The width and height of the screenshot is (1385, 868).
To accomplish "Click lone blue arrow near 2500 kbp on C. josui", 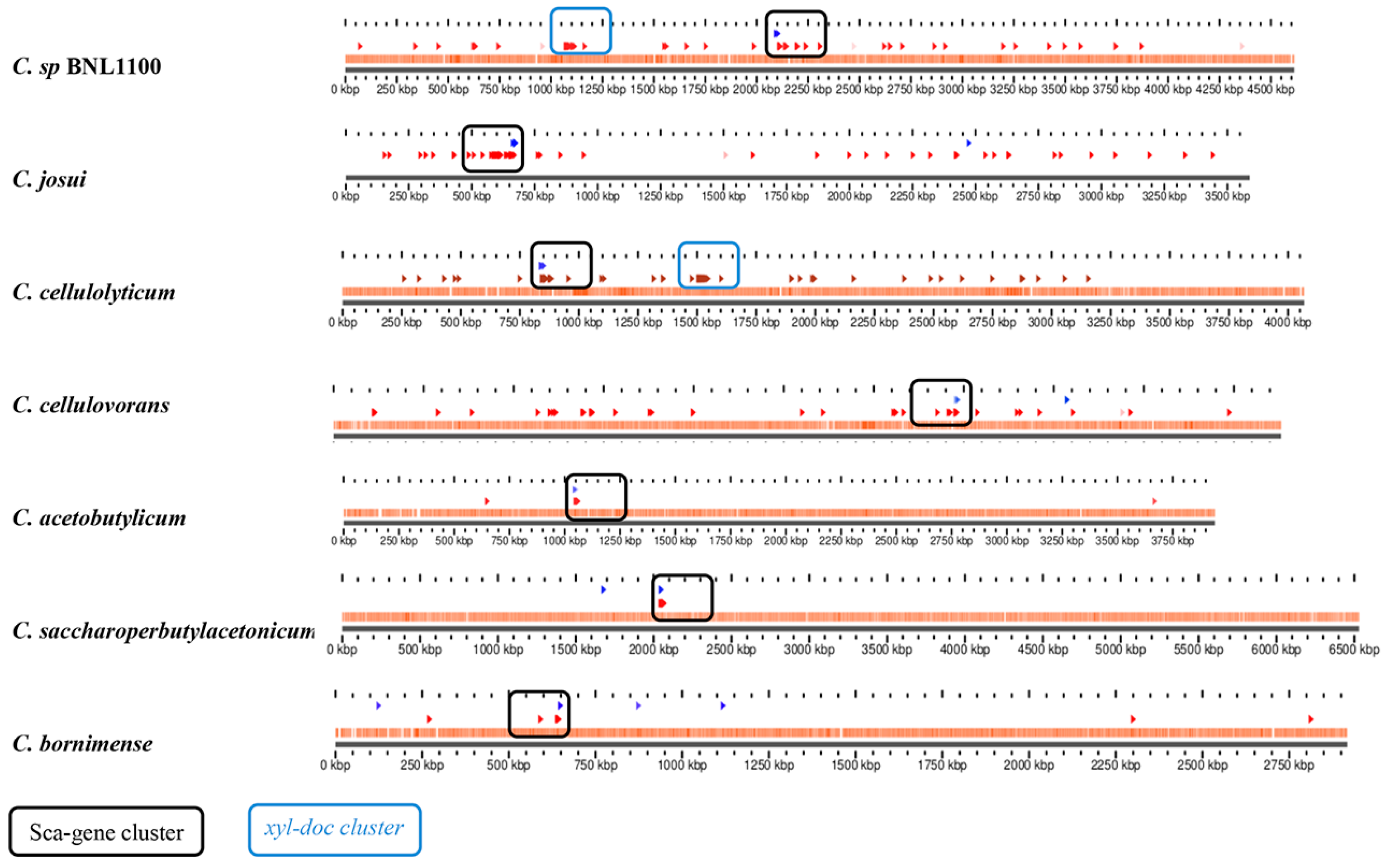I will click(x=969, y=143).
